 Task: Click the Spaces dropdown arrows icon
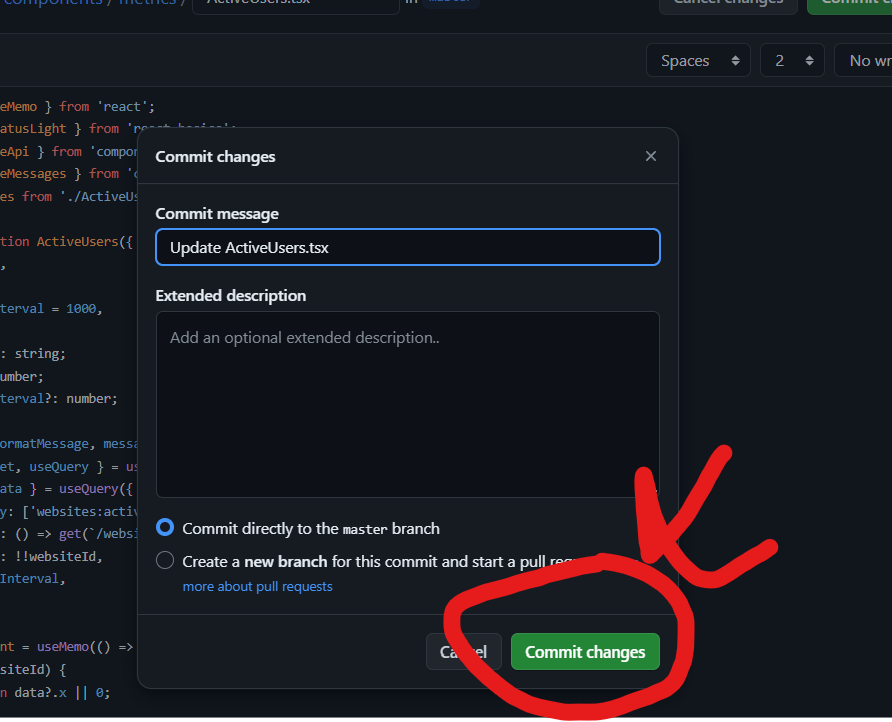click(736, 60)
